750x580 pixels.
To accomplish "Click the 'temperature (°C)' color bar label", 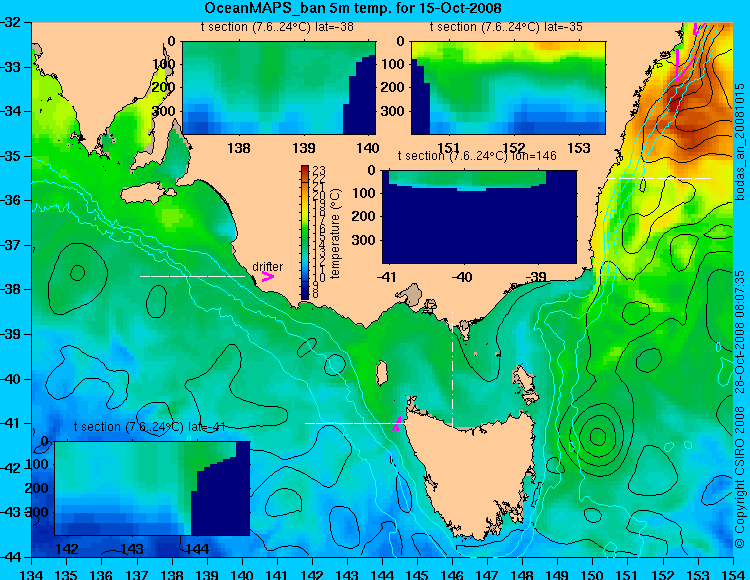I will (335, 233).
